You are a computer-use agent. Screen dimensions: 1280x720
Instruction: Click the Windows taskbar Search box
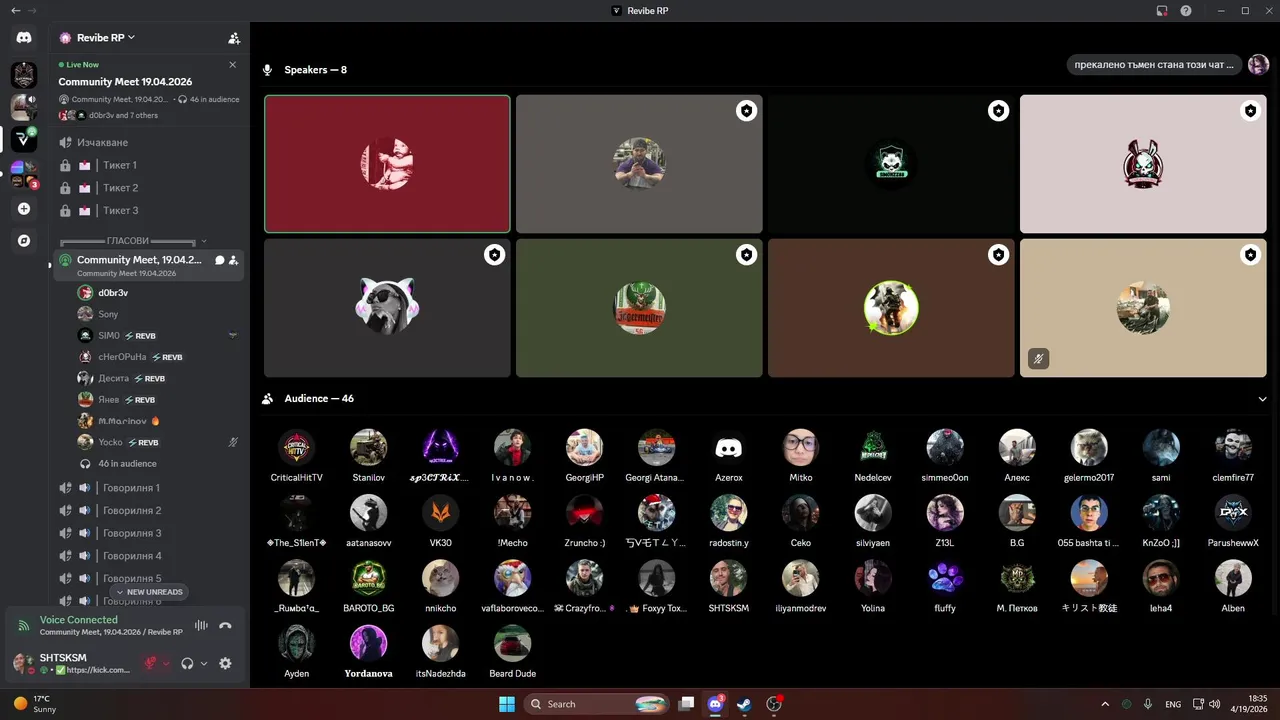tap(595, 703)
